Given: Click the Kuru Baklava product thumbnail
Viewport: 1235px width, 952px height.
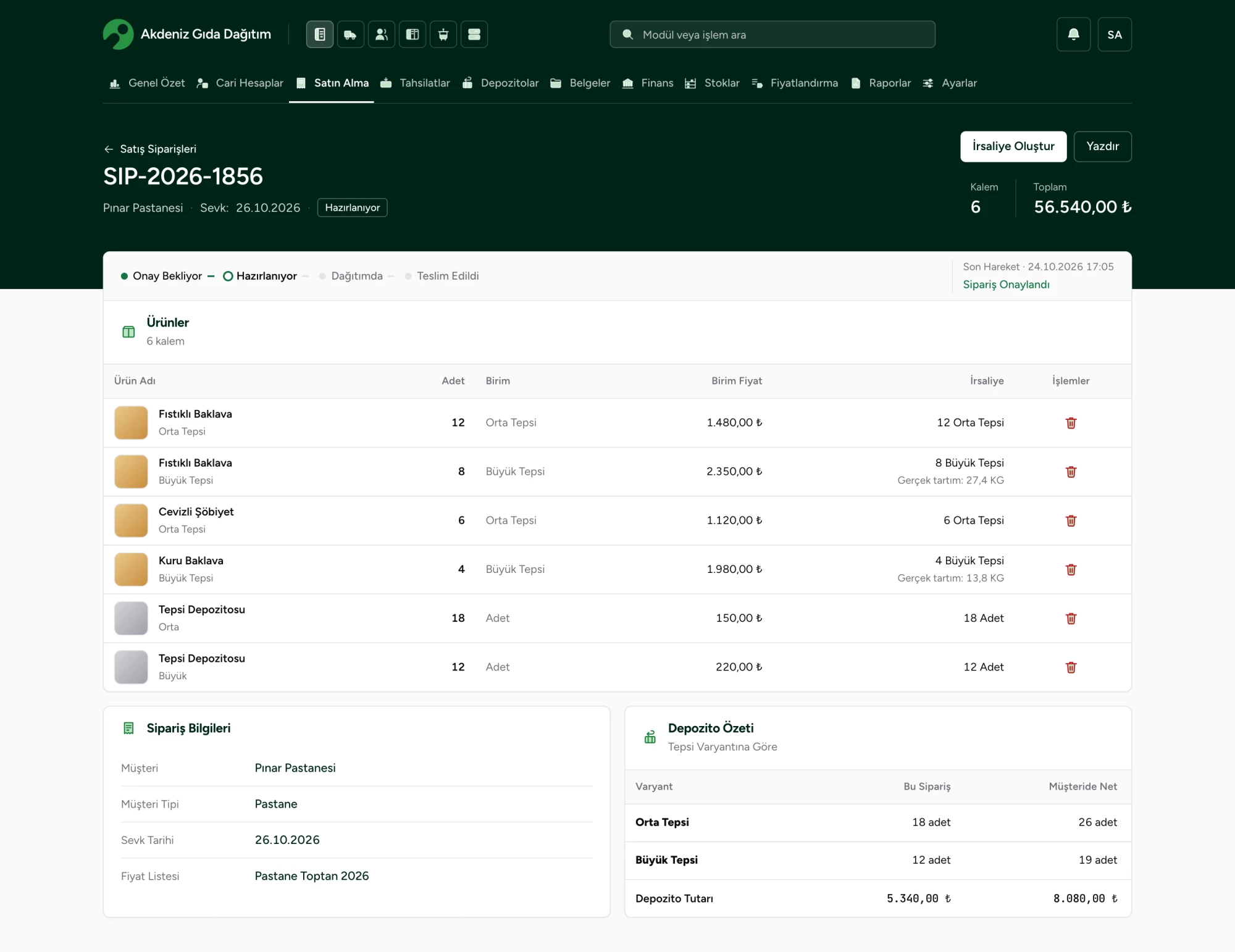Looking at the screenshot, I should click(x=131, y=569).
